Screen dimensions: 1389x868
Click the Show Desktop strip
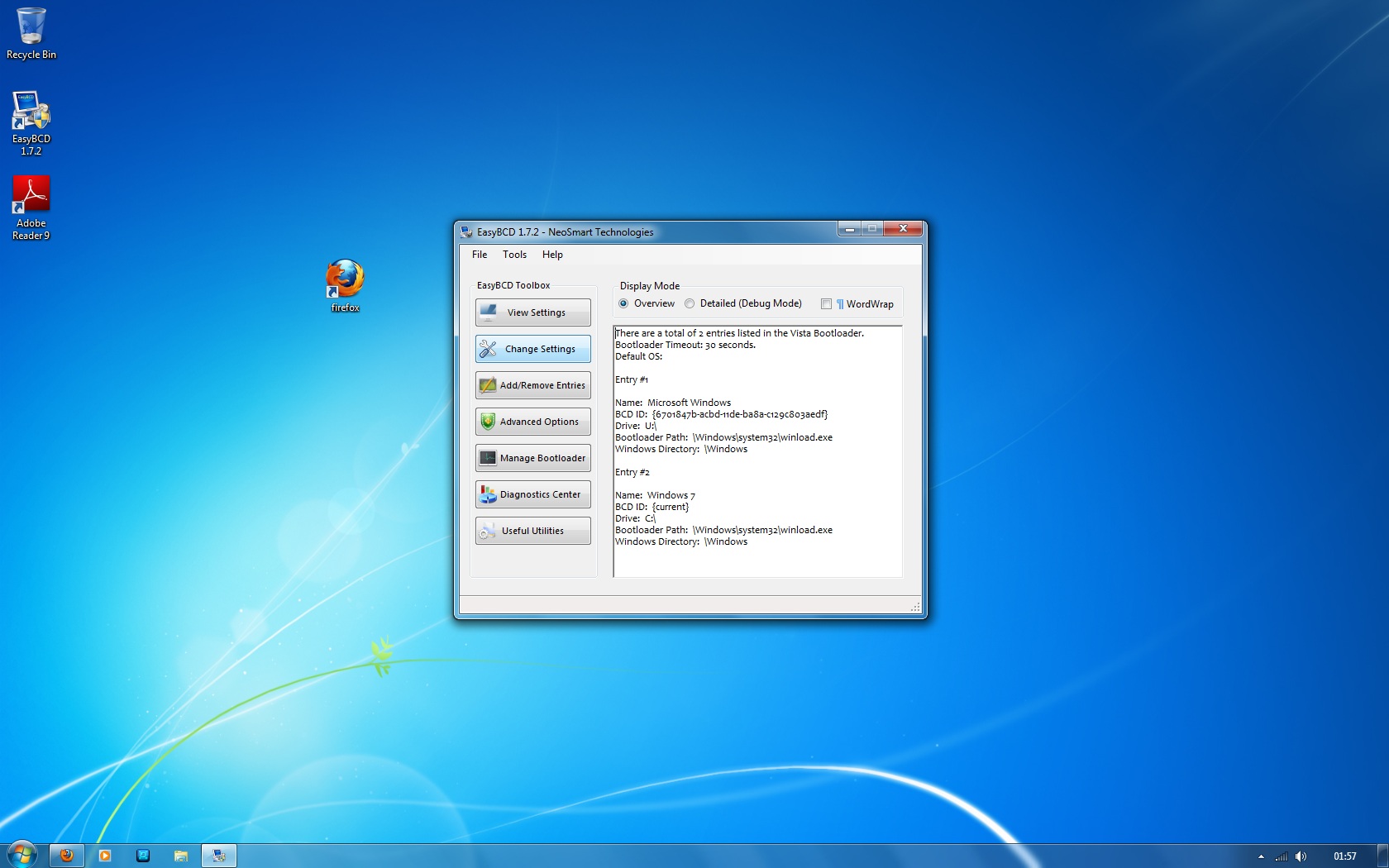[1383, 856]
